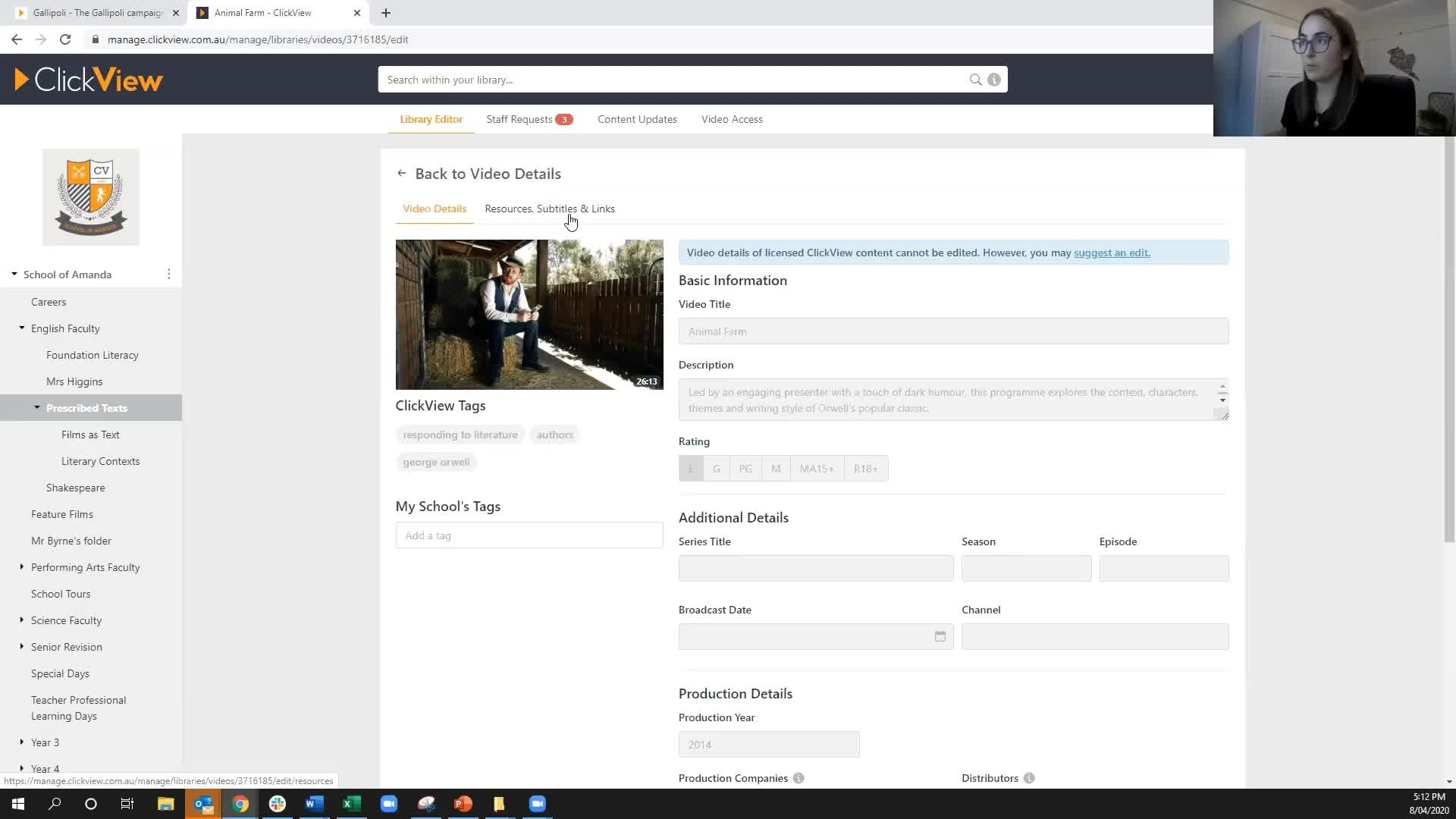1456x819 pixels.
Task: Expand the Performing Arts Faculty folder
Action: point(21,567)
